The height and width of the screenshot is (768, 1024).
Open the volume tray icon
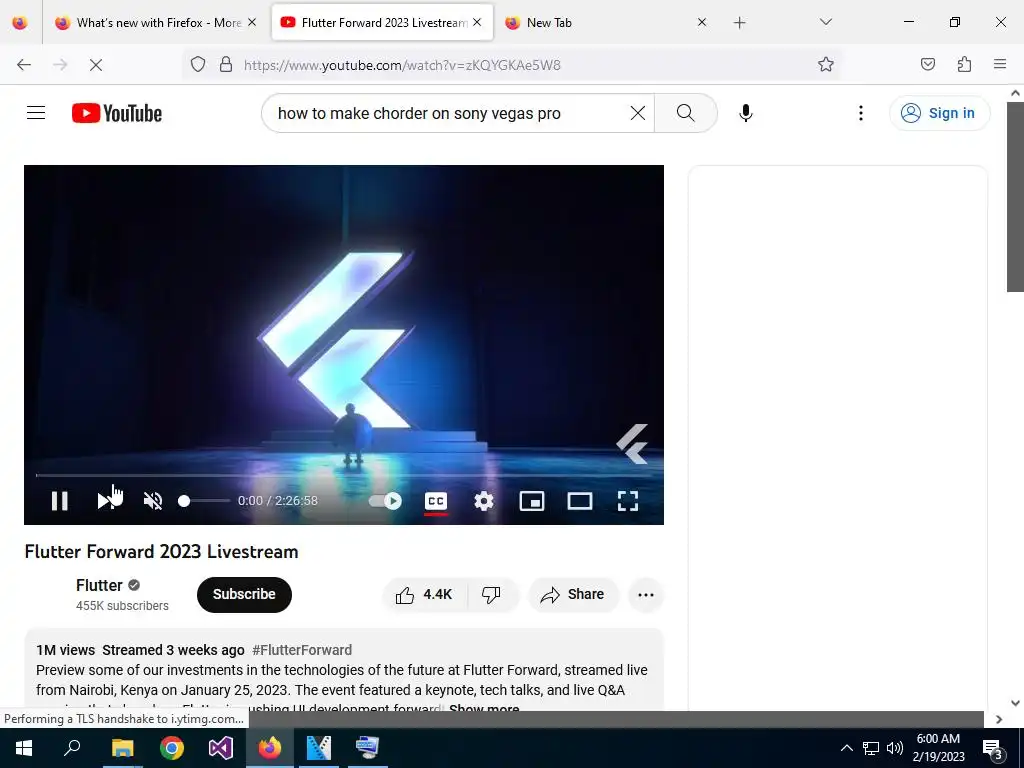pos(895,748)
